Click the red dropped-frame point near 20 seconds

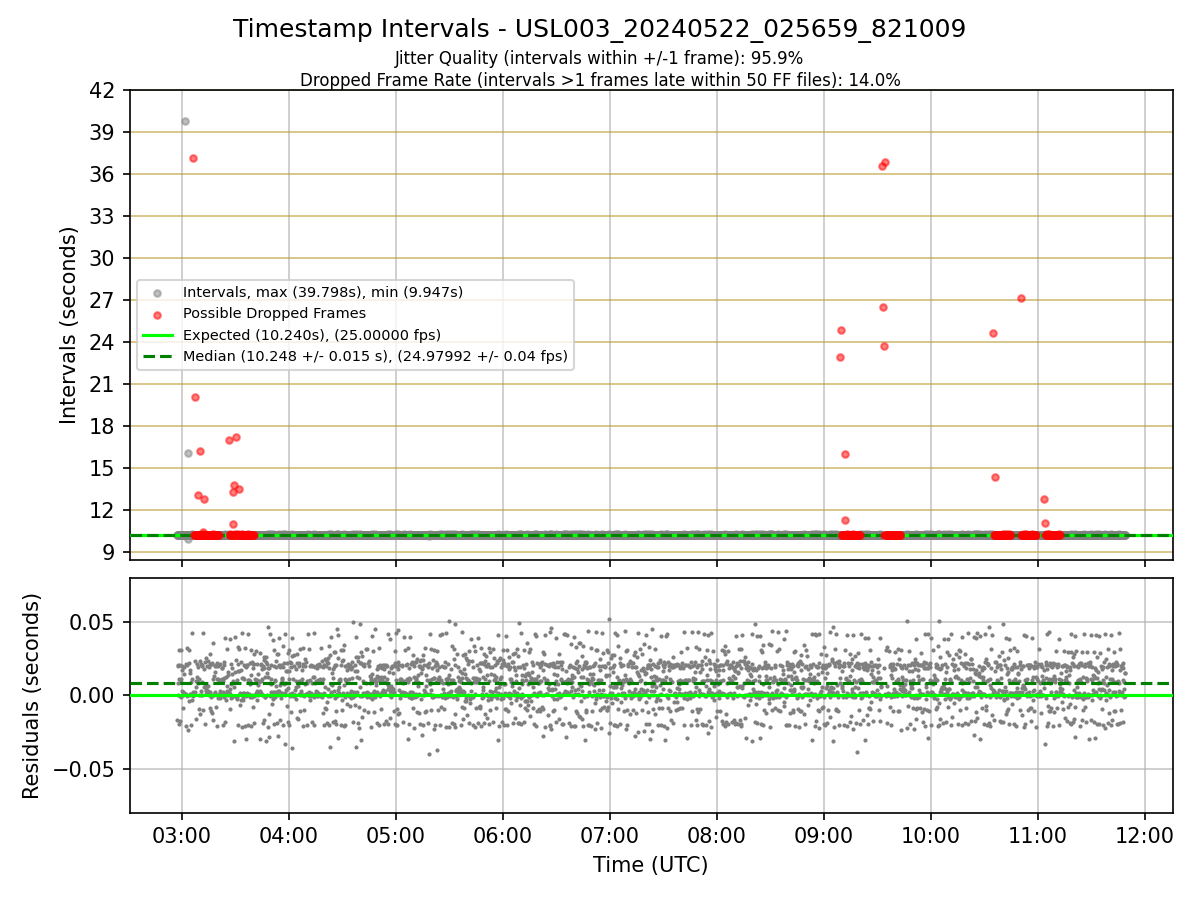195,397
